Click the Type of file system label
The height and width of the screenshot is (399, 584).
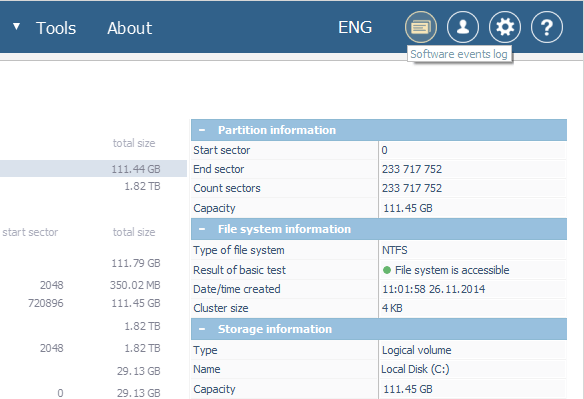[239, 250]
